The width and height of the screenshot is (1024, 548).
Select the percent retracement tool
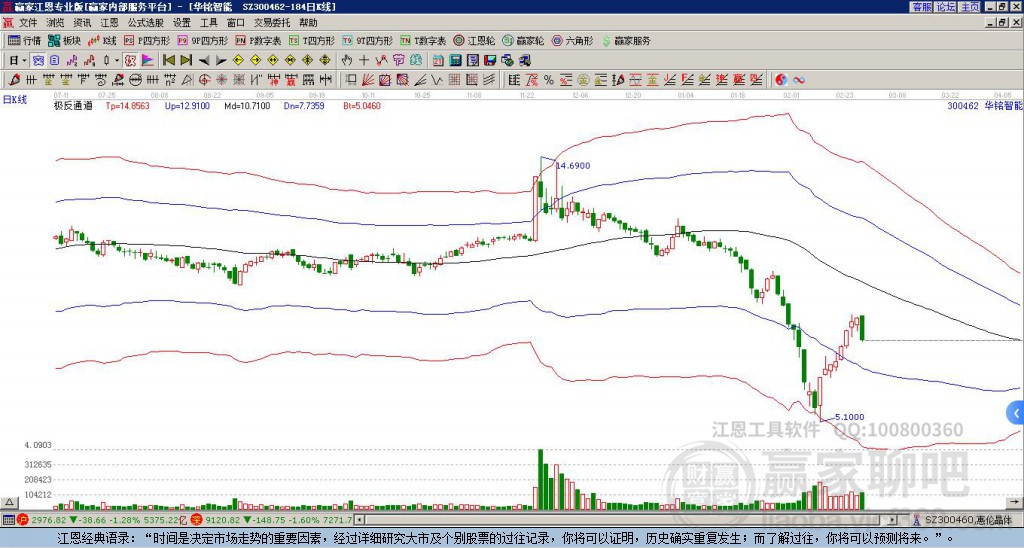549,80
